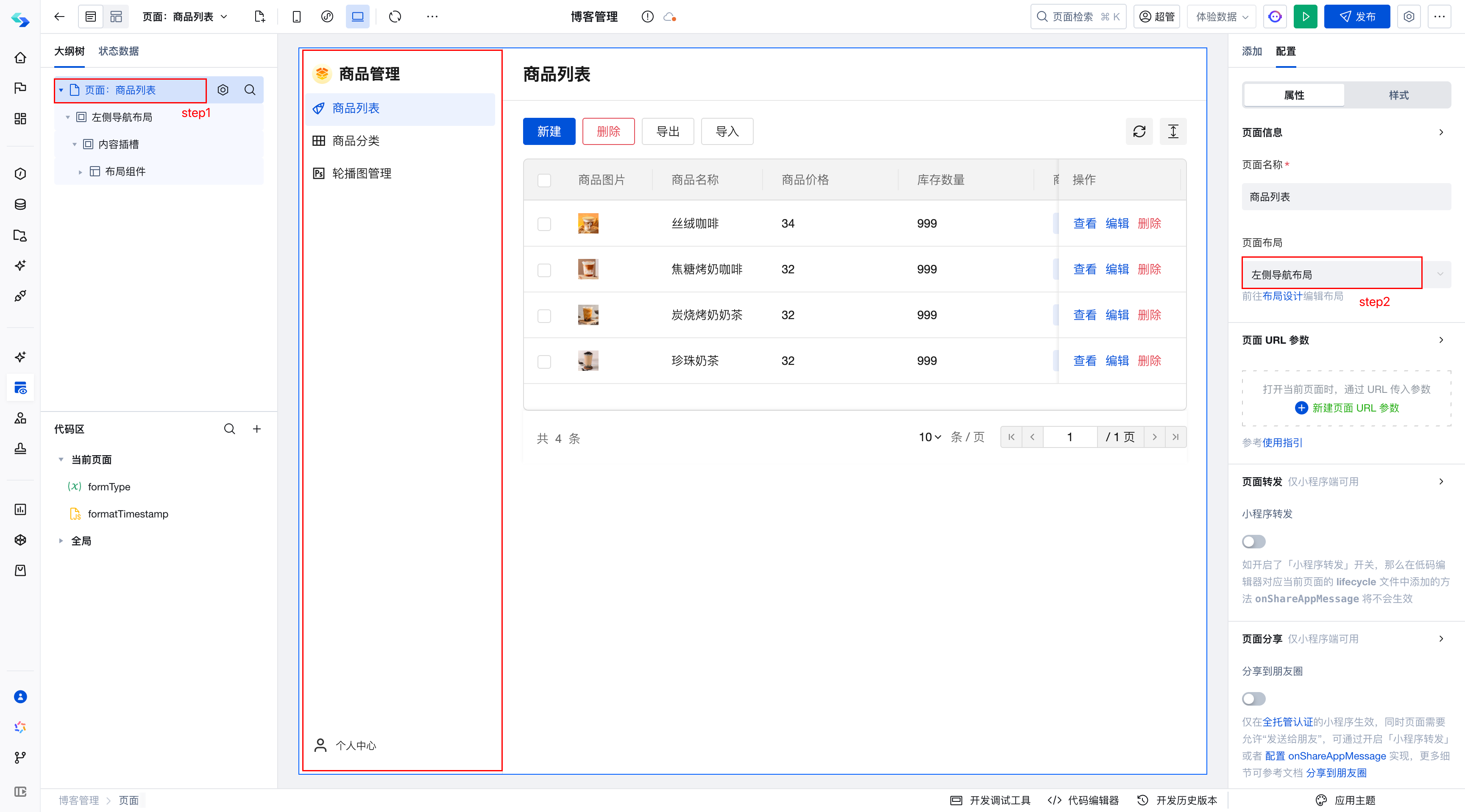
Task: Open the page selector dropdown 页面: 商品列表
Action: click(185, 17)
